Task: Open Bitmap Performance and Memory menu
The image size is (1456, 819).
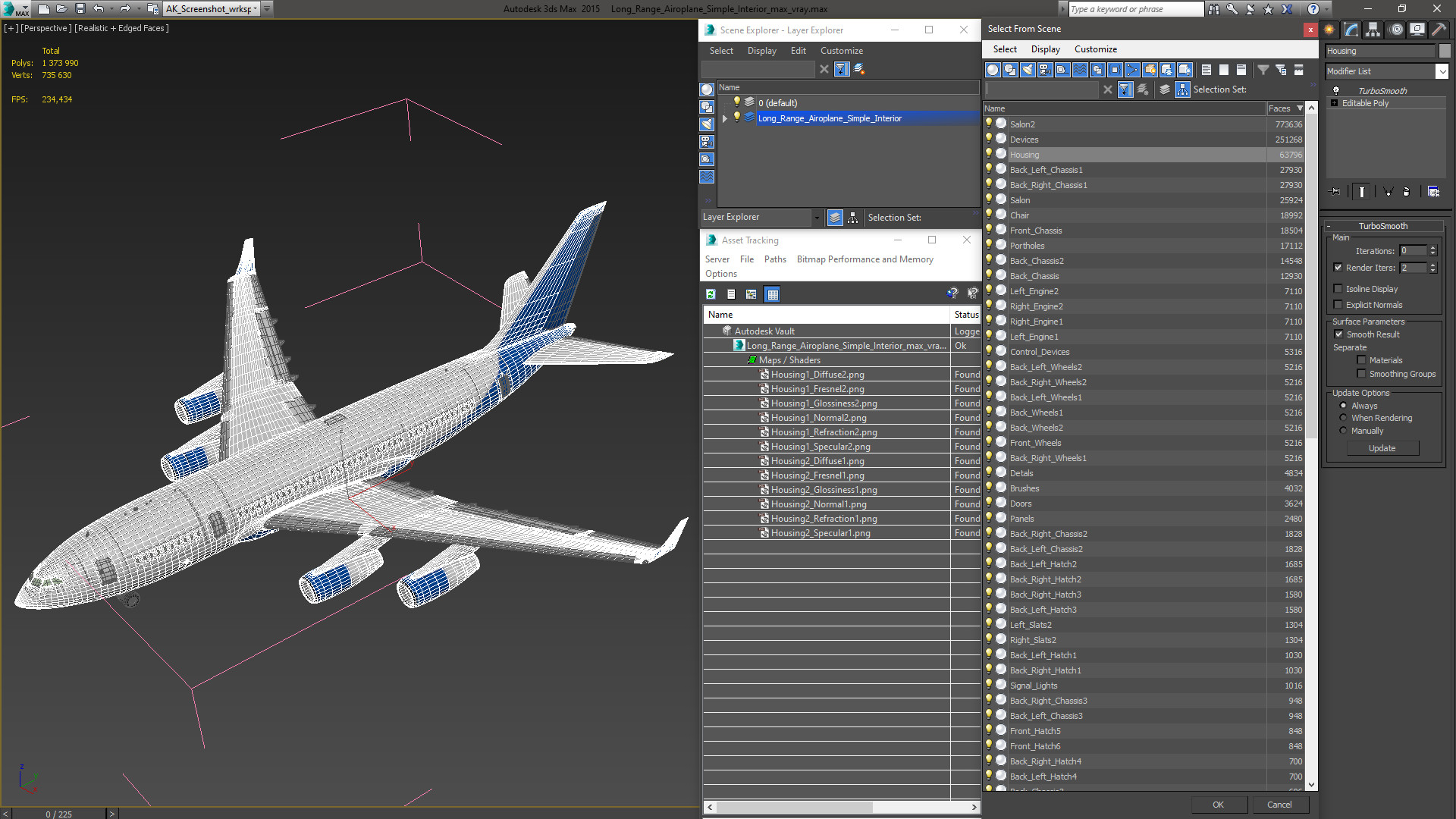Action: click(x=864, y=259)
